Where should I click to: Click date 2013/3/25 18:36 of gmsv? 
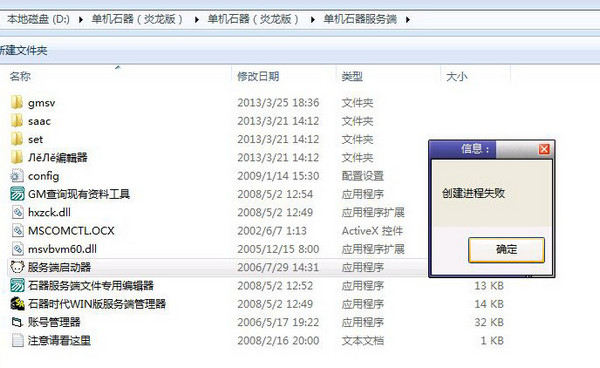click(x=278, y=103)
